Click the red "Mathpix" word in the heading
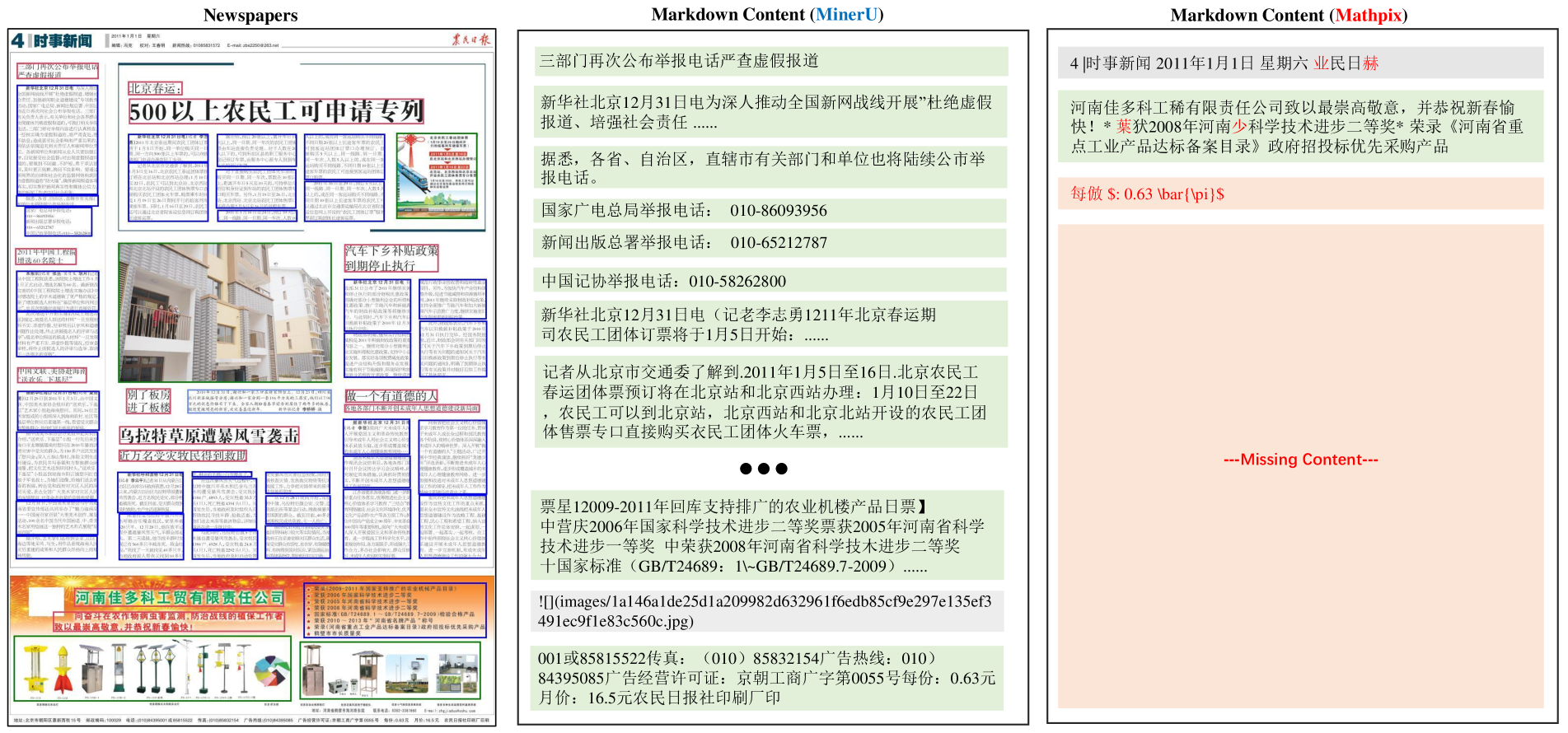 pyautogui.click(x=1368, y=15)
